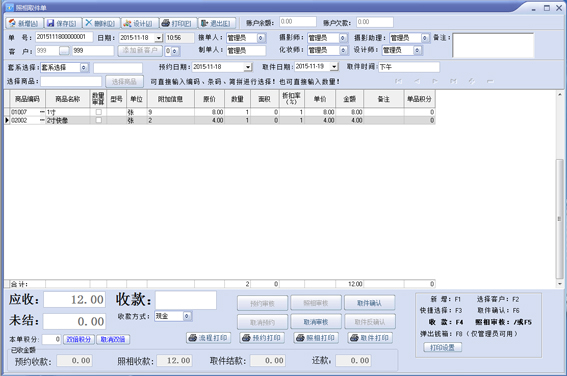The image size is (567, 376).
Task: Click the 选择商品 input field
Action: point(71,81)
